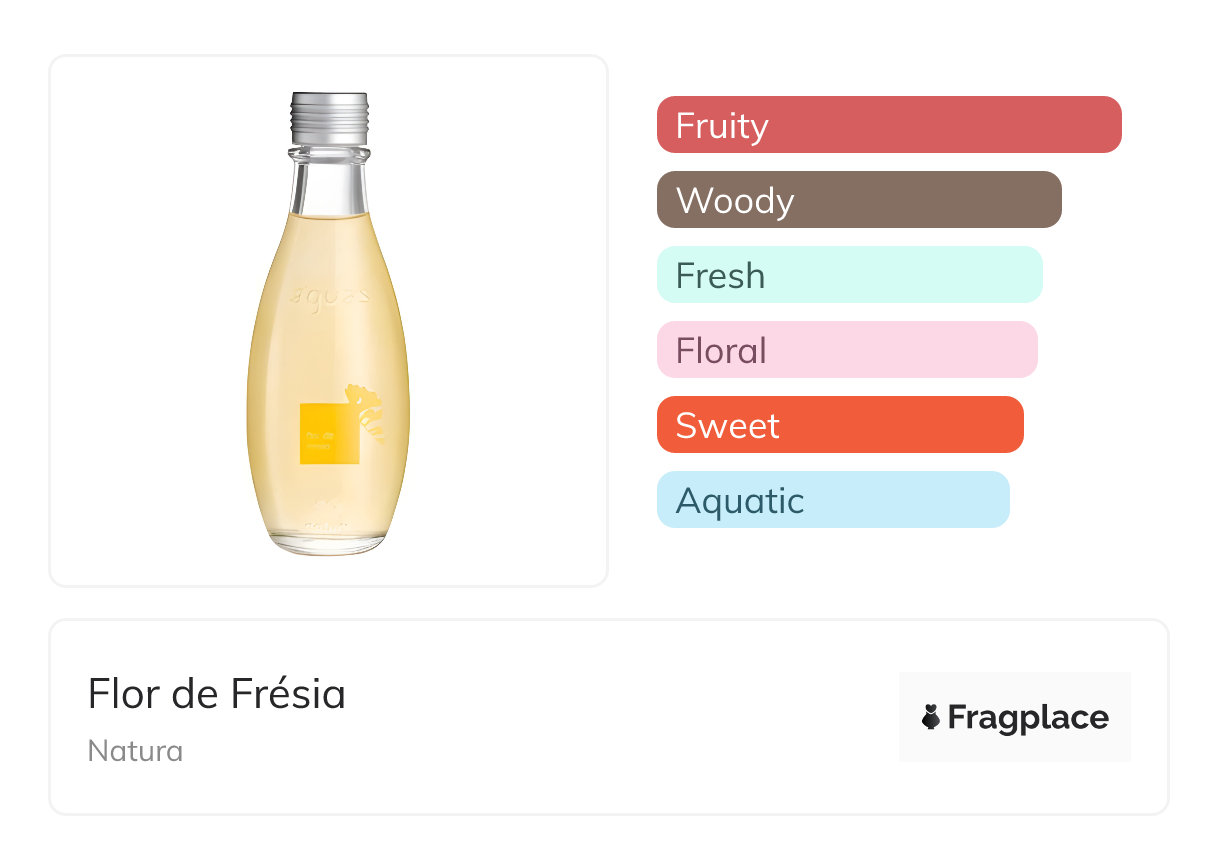Viewport: 1218px width, 864px height.
Task: Open the Natura brand name link
Action: [135, 751]
